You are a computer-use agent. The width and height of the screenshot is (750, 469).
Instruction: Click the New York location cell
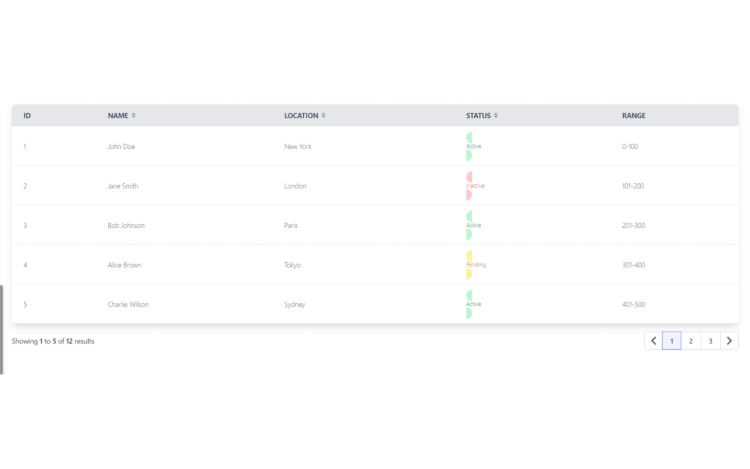tap(298, 146)
